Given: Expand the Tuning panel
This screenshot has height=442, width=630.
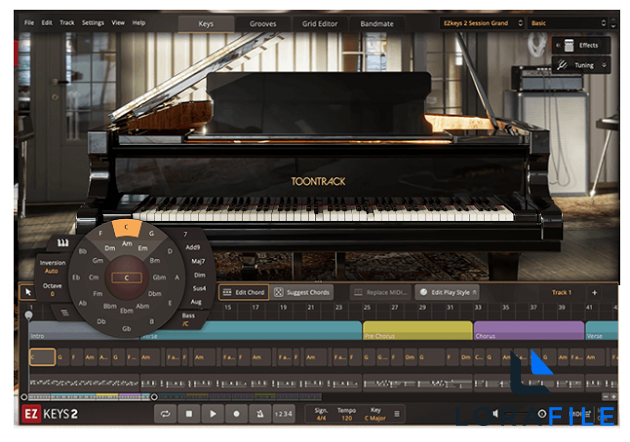Looking at the screenshot, I should pyautogui.click(x=581, y=65).
